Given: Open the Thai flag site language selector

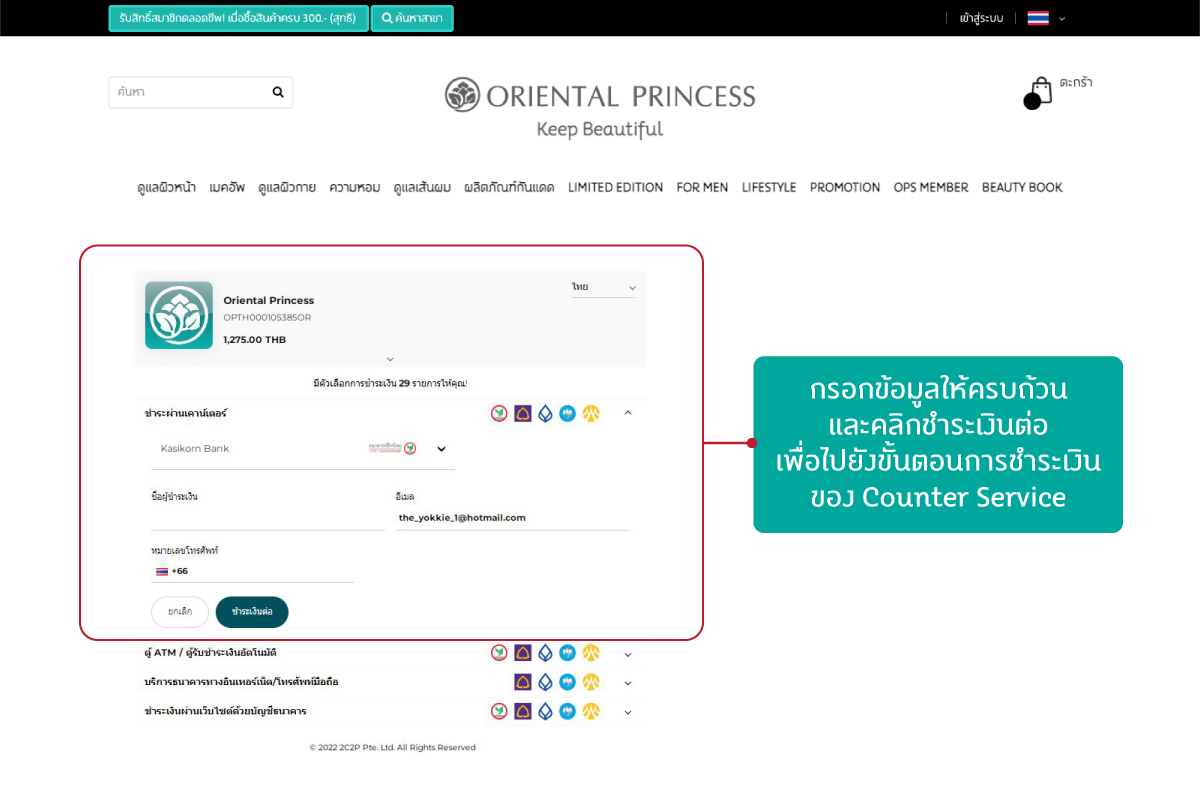Looking at the screenshot, I should 1046,18.
